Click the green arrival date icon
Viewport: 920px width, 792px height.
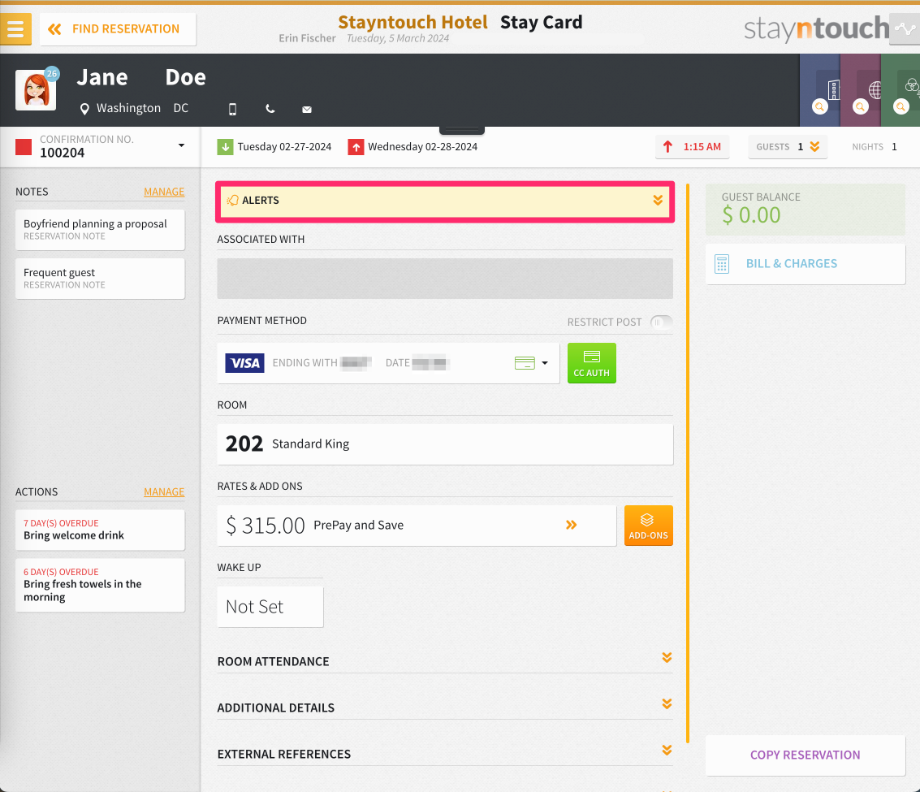[x=225, y=147]
